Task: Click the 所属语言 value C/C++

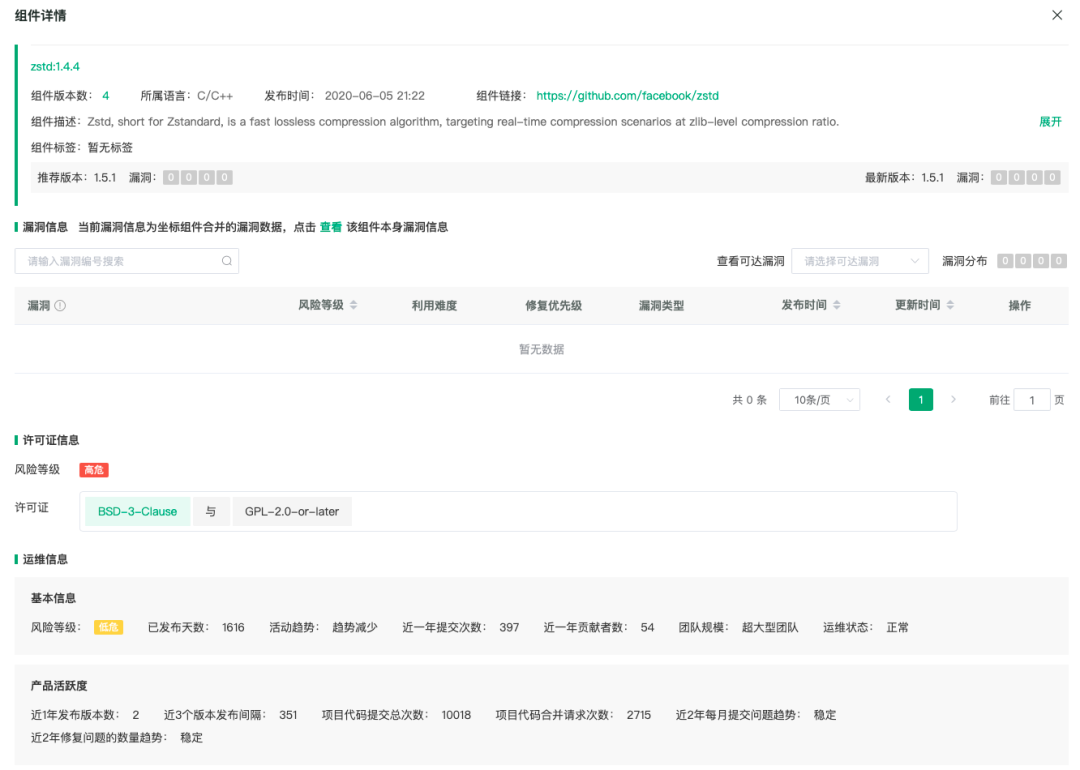Action: (215, 96)
